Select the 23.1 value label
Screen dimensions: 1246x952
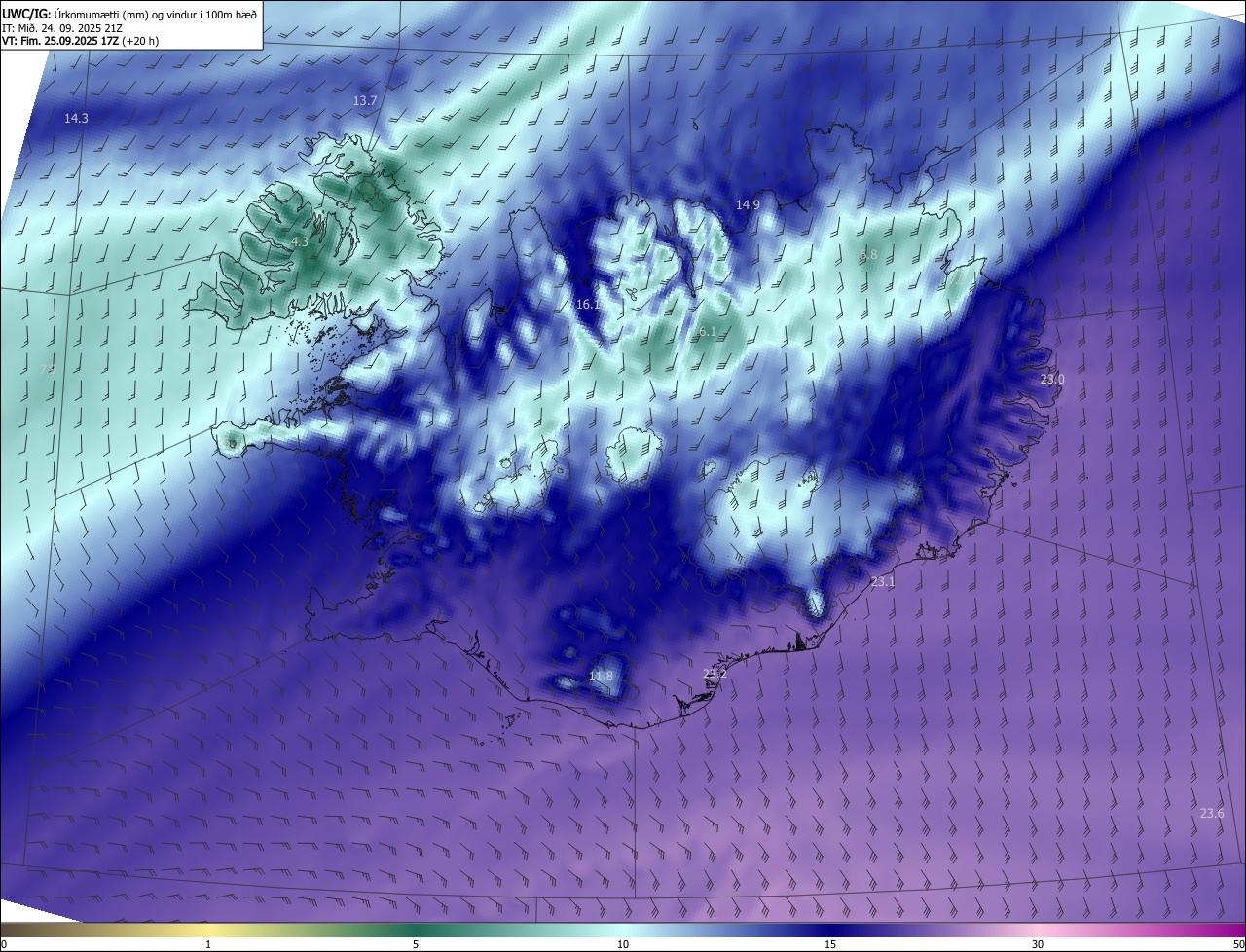tap(882, 581)
